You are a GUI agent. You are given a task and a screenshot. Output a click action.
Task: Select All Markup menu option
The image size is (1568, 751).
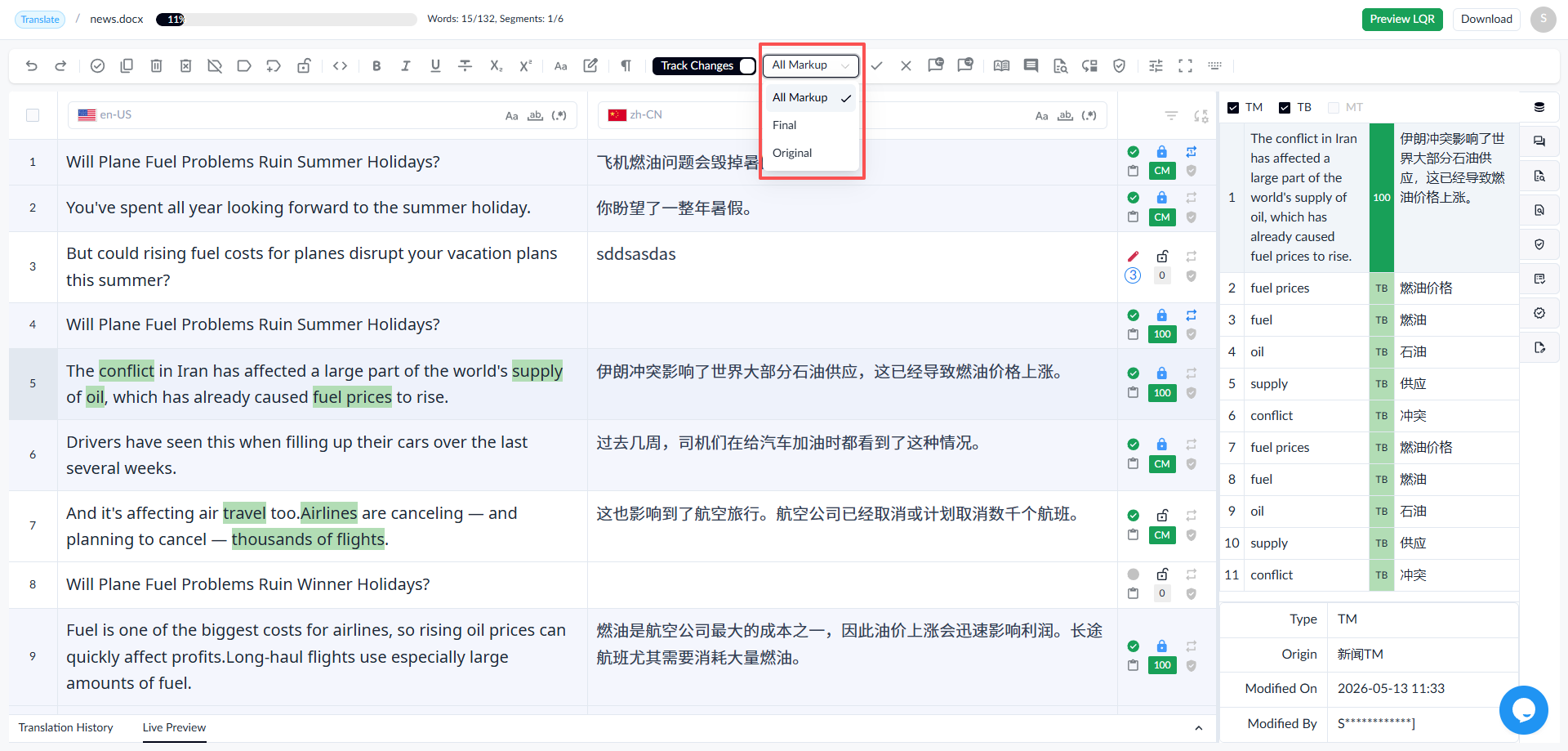810,98
